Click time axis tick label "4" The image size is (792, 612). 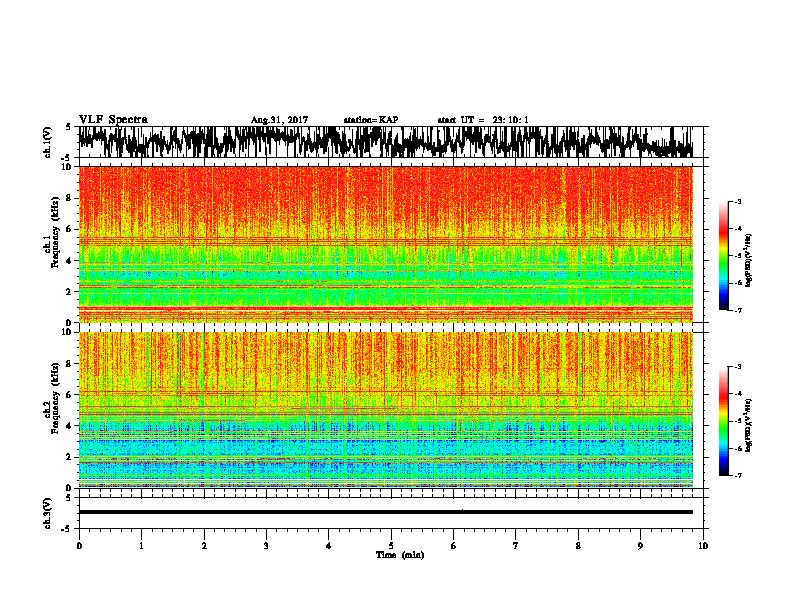tap(329, 546)
